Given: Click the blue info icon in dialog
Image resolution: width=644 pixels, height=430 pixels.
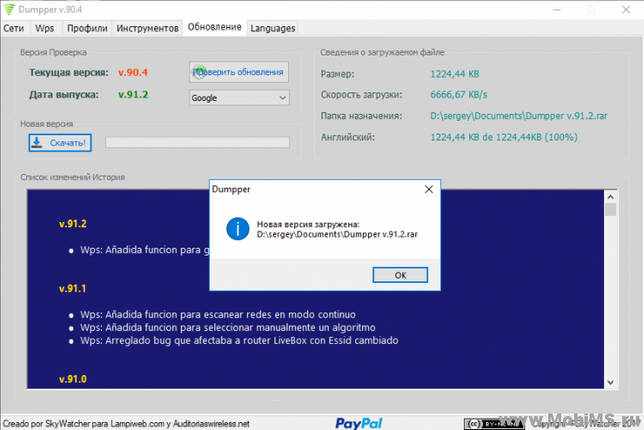Looking at the screenshot, I should click(237, 229).
